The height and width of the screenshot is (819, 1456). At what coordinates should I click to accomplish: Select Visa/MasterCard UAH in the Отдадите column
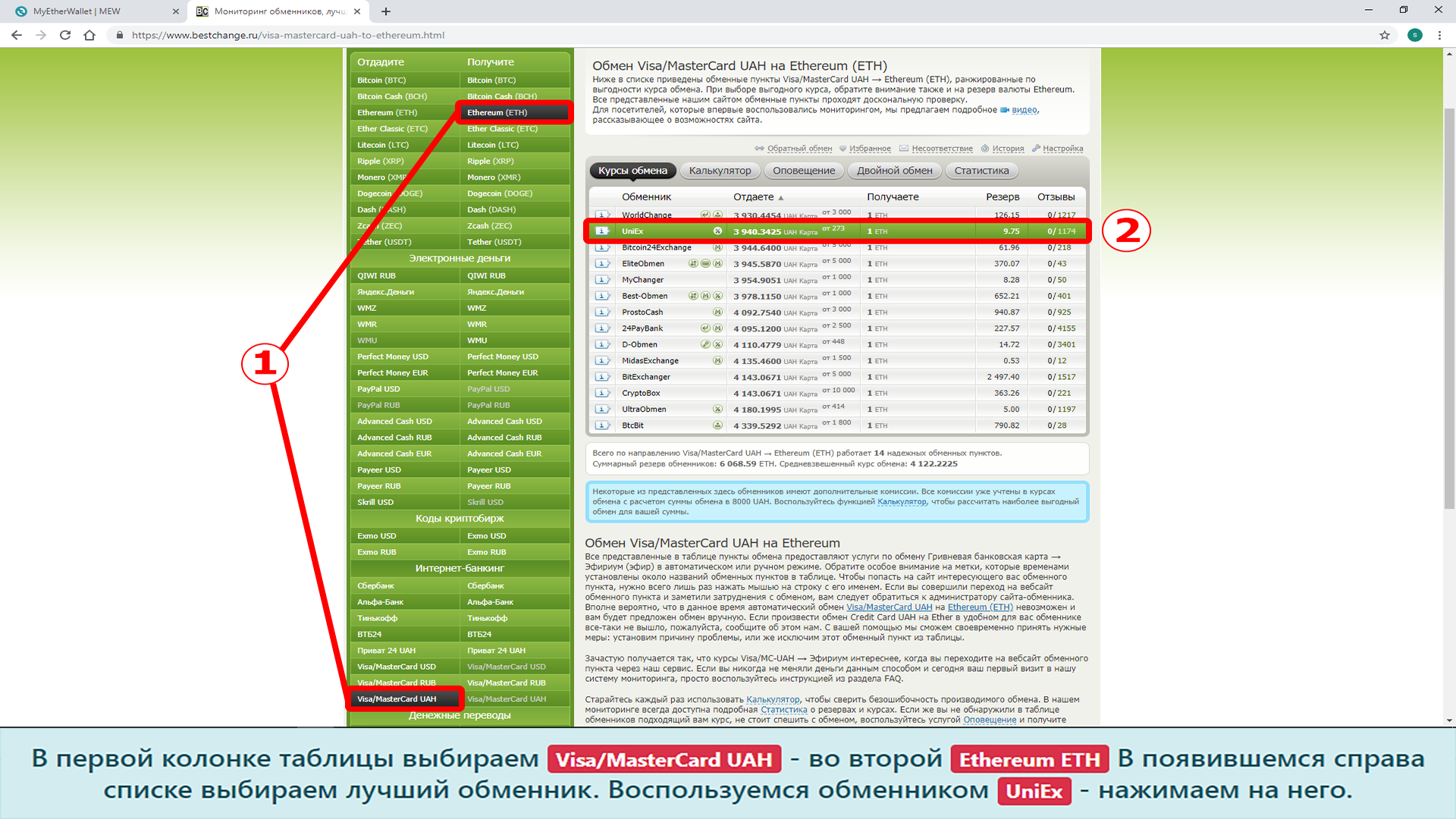pos(404,699)
